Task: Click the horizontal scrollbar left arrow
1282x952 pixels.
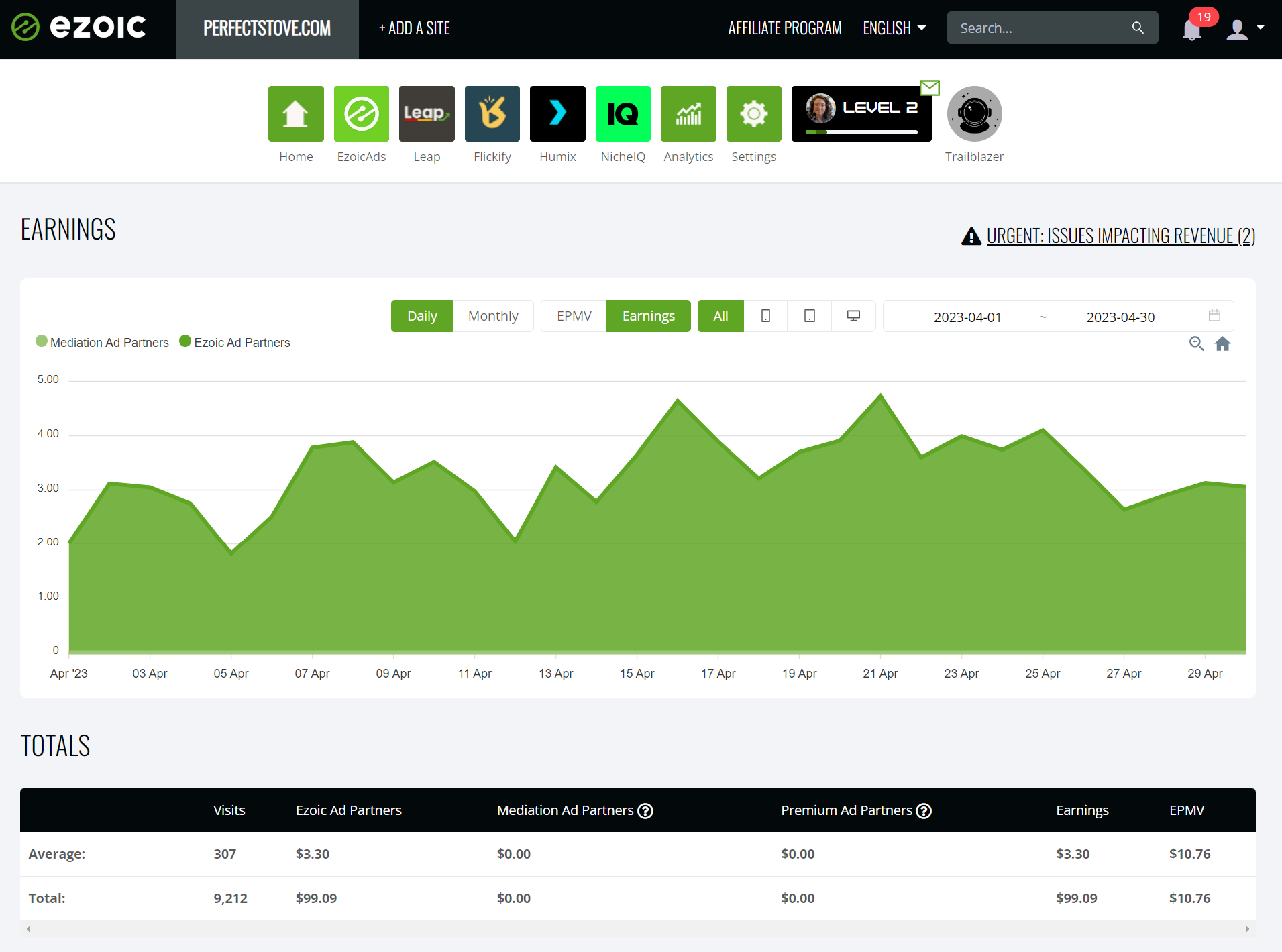Action: (28, 929)
